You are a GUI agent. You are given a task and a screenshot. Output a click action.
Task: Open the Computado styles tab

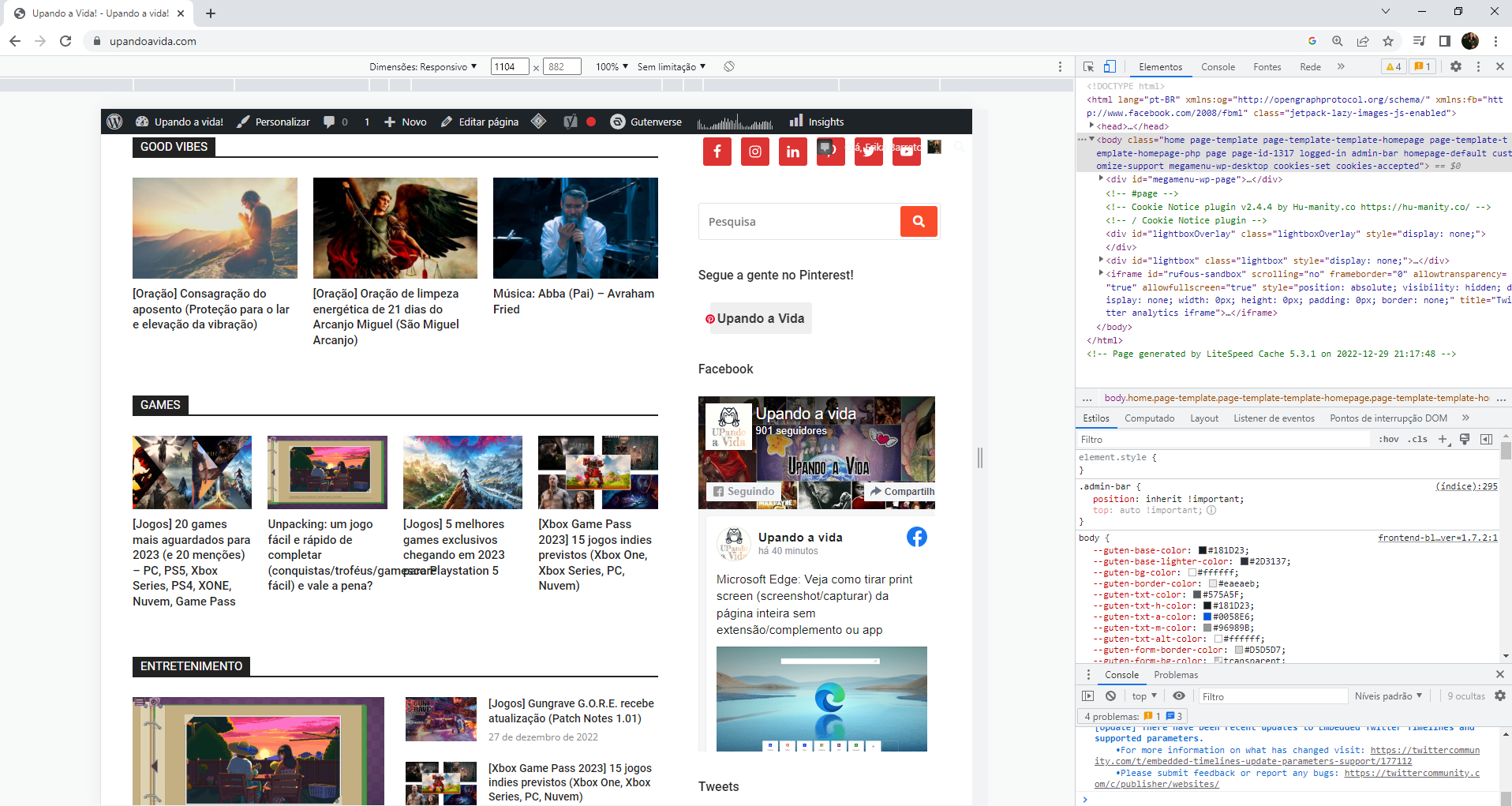click(1150, 418)
